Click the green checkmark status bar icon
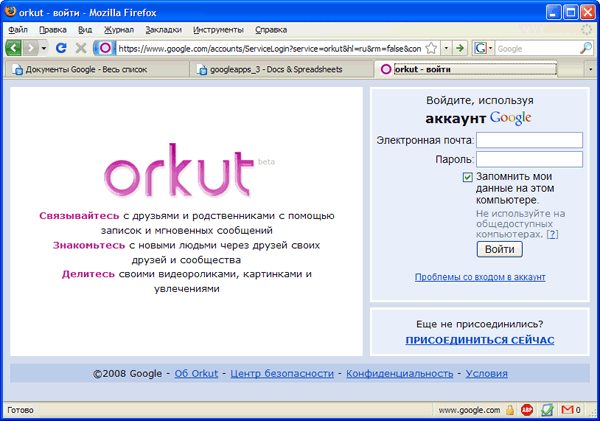 pyautogui.click(x=547, y=410)
